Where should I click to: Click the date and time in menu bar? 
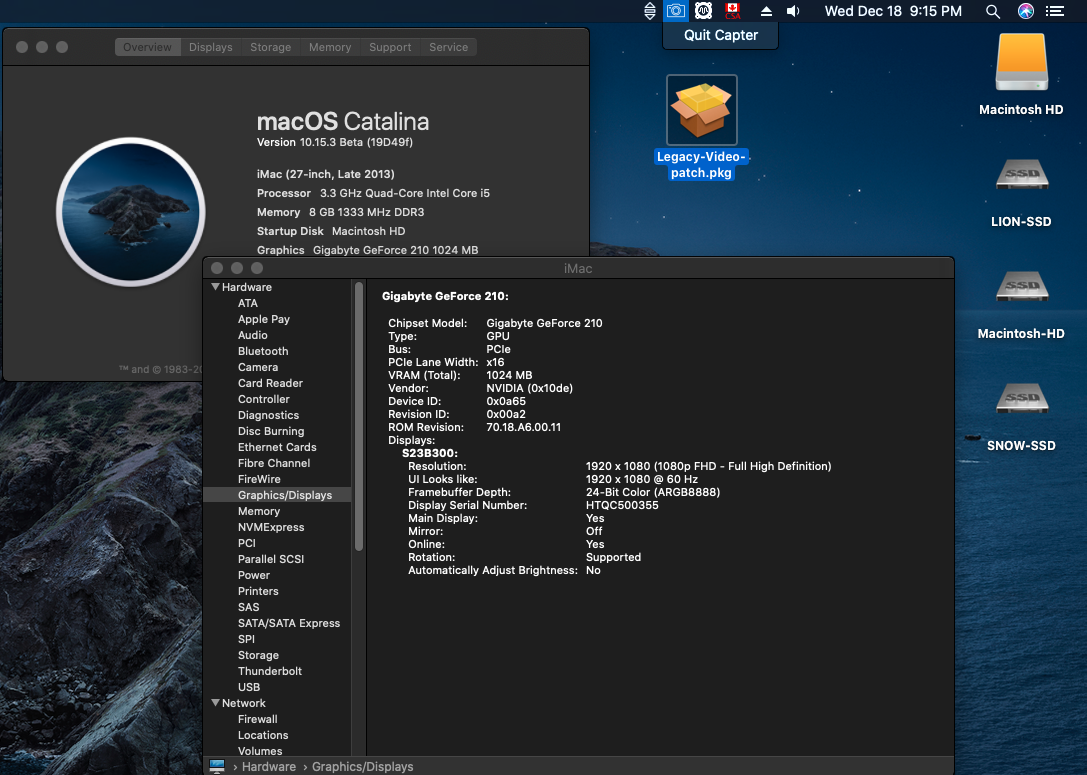[x=893, y=11]
